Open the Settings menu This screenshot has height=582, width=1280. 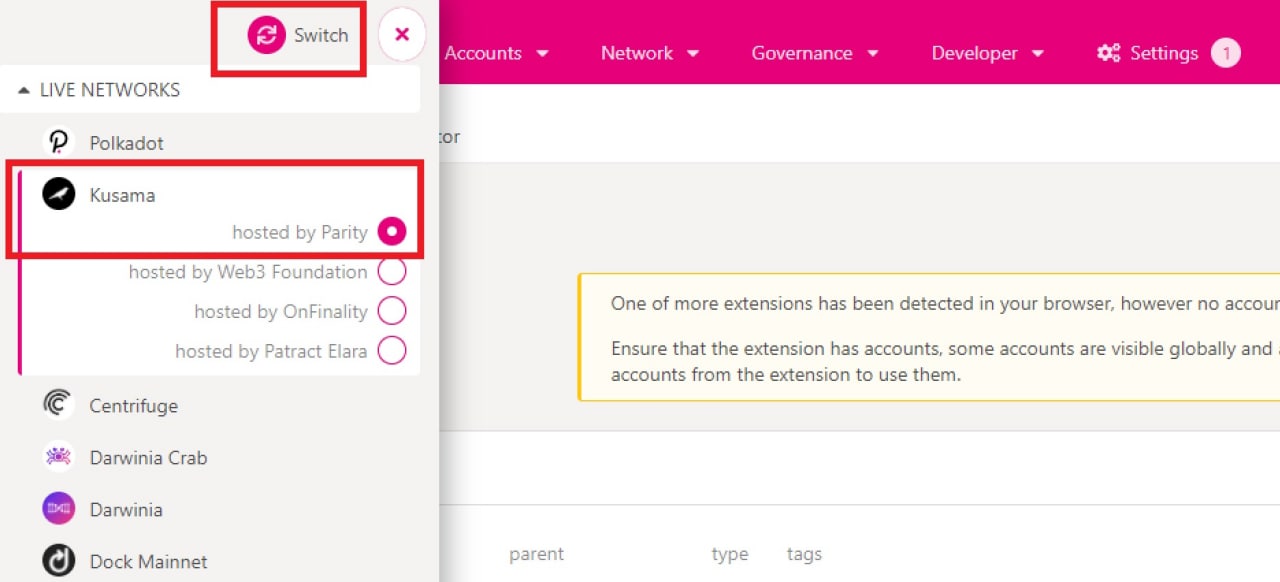coord(1168,53)
